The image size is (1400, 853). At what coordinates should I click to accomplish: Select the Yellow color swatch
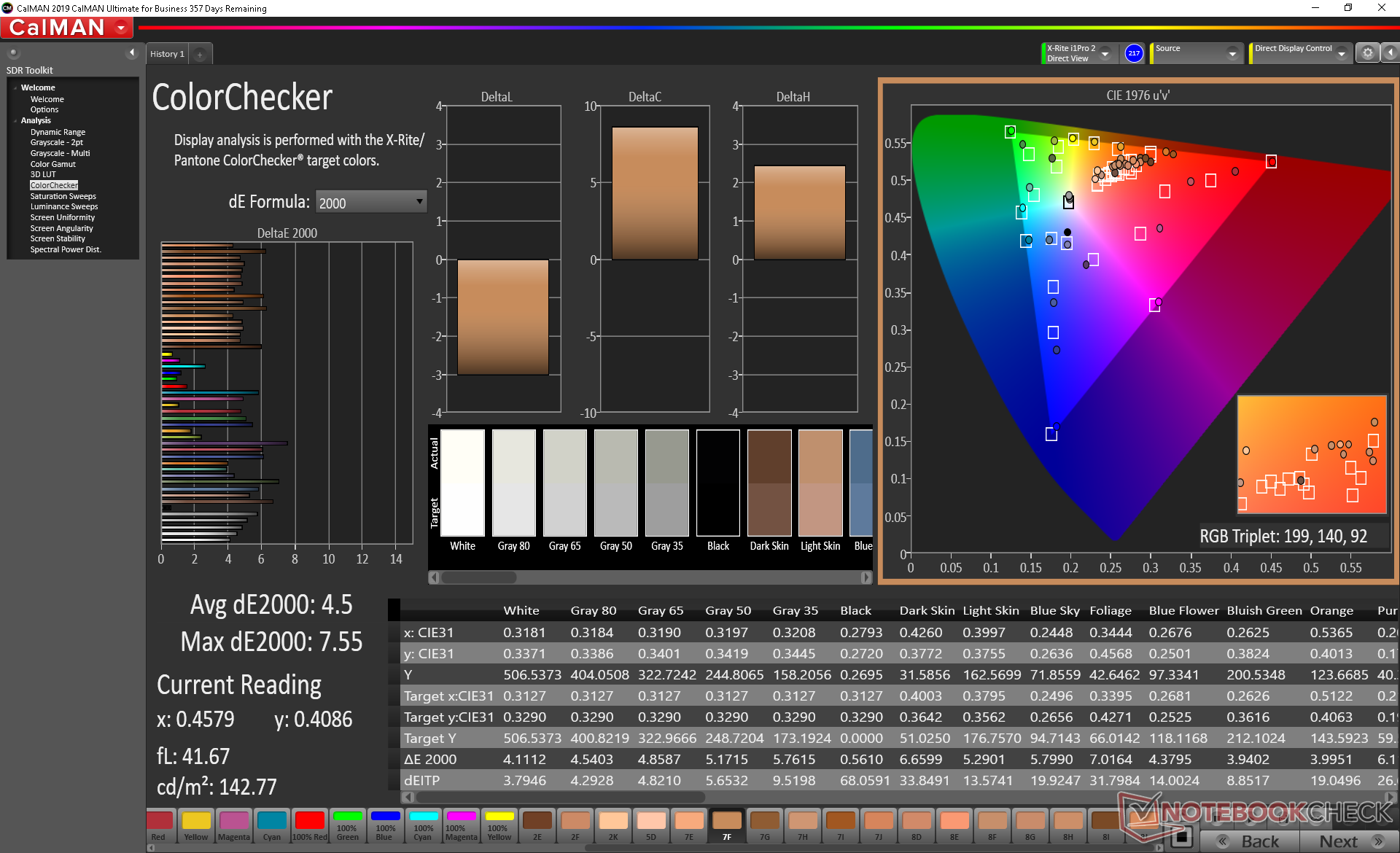click(195, 825)
